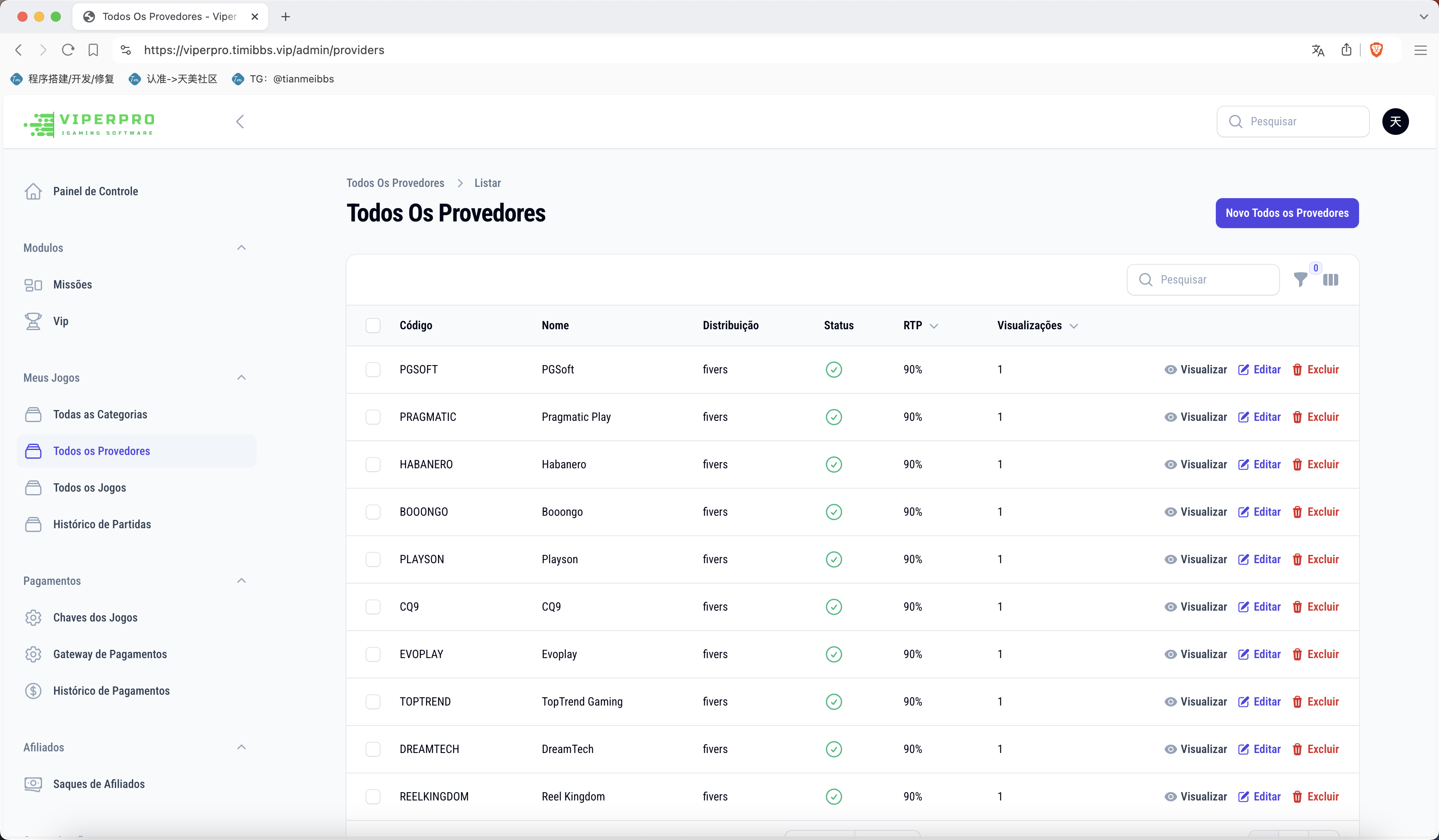This screenshot has height=840, width=1439.
Task: Check the PLAYSON row checkbox
Action: tap(373, 559)
